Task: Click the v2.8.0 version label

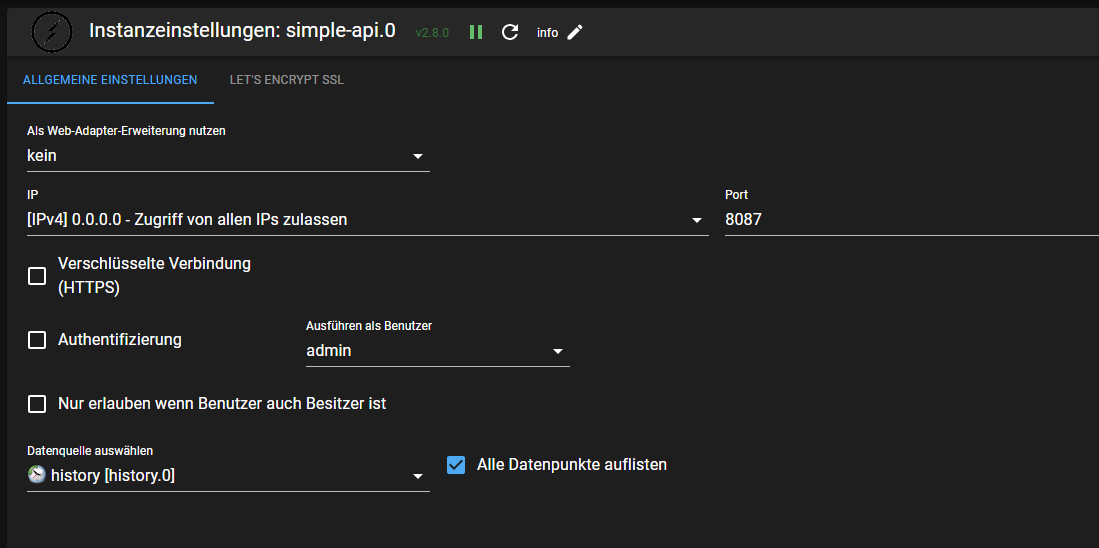Action: (x=432, y=33)
